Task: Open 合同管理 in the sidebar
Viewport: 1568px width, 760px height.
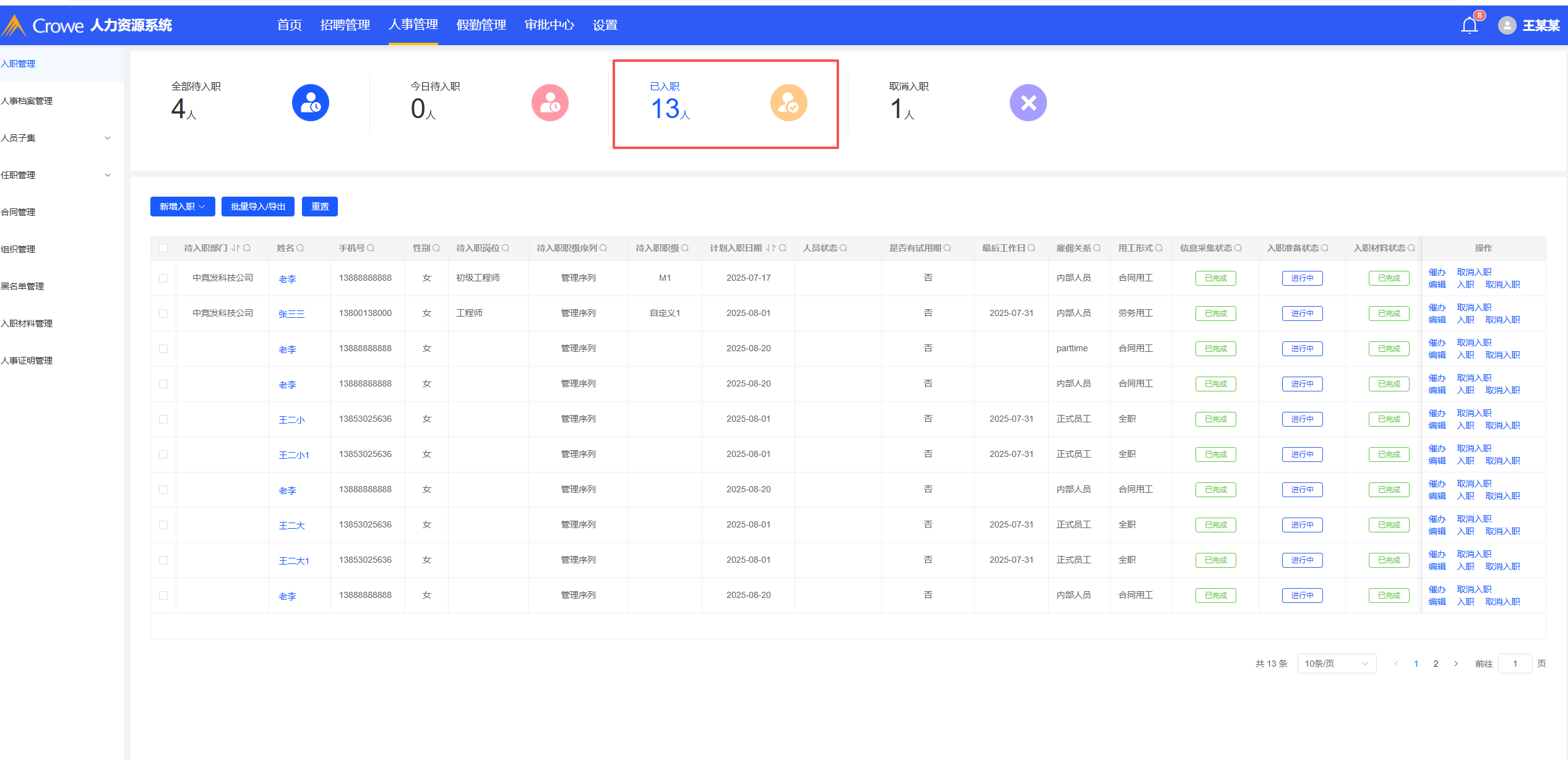Action: click(19, 212)
